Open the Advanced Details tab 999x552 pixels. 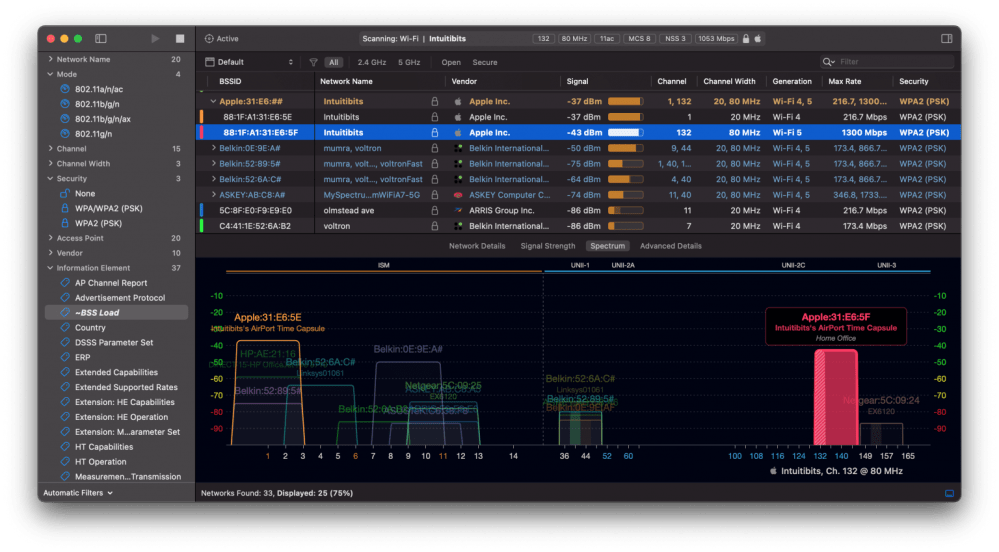(670, 245)
